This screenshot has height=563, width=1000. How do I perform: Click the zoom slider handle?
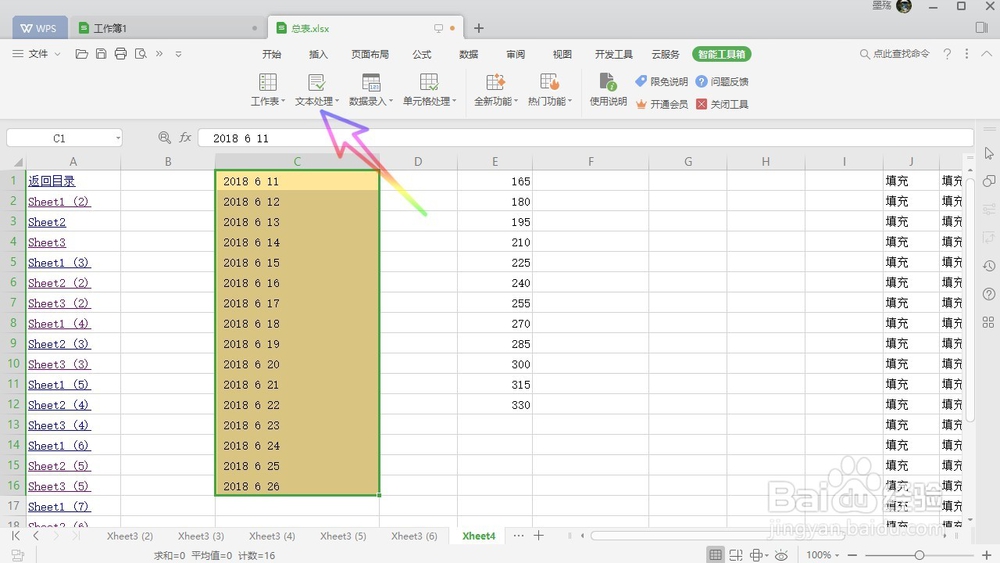[x=919, y=555]
